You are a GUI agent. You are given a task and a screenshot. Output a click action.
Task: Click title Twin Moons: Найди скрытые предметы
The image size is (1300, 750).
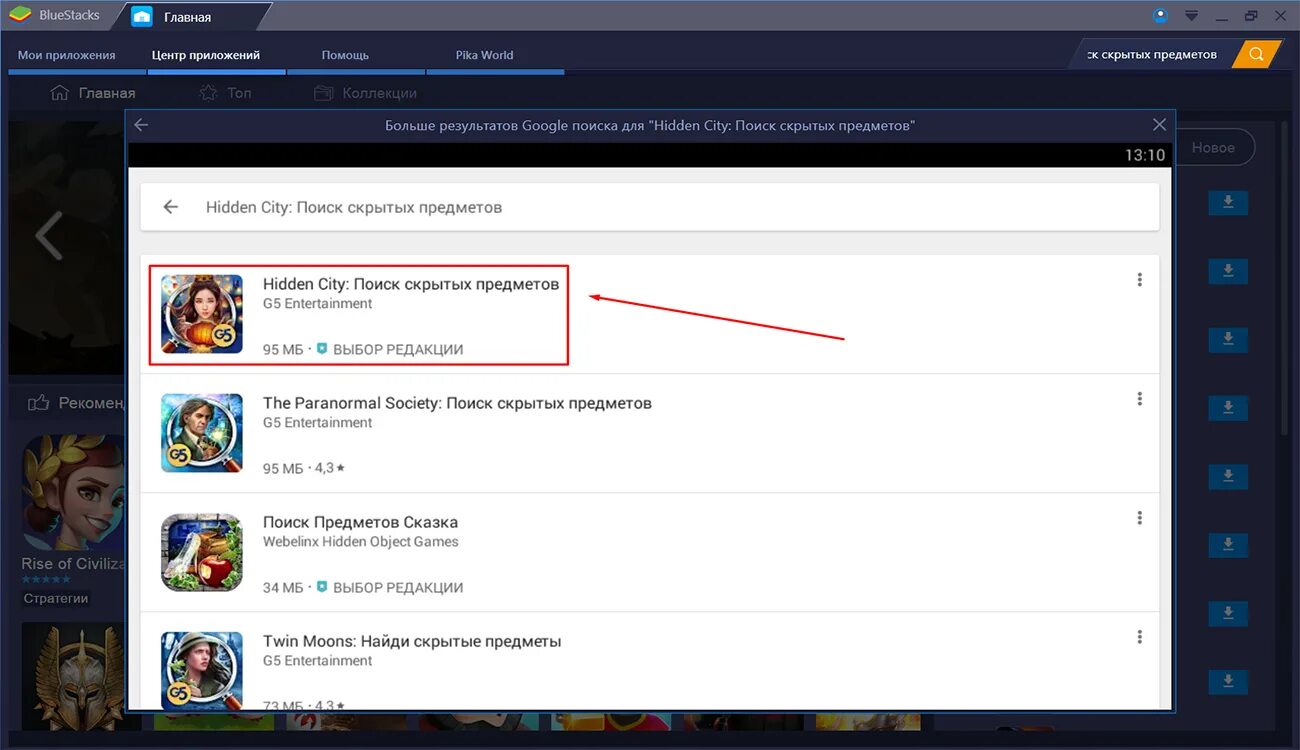point(412,641)
